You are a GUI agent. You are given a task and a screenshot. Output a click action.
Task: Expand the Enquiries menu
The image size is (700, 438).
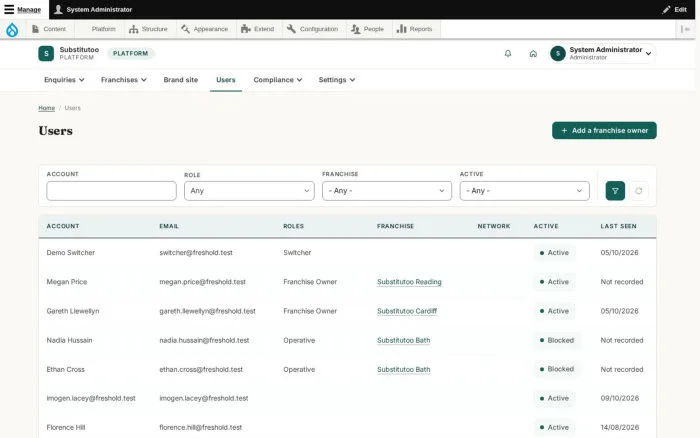64,80
